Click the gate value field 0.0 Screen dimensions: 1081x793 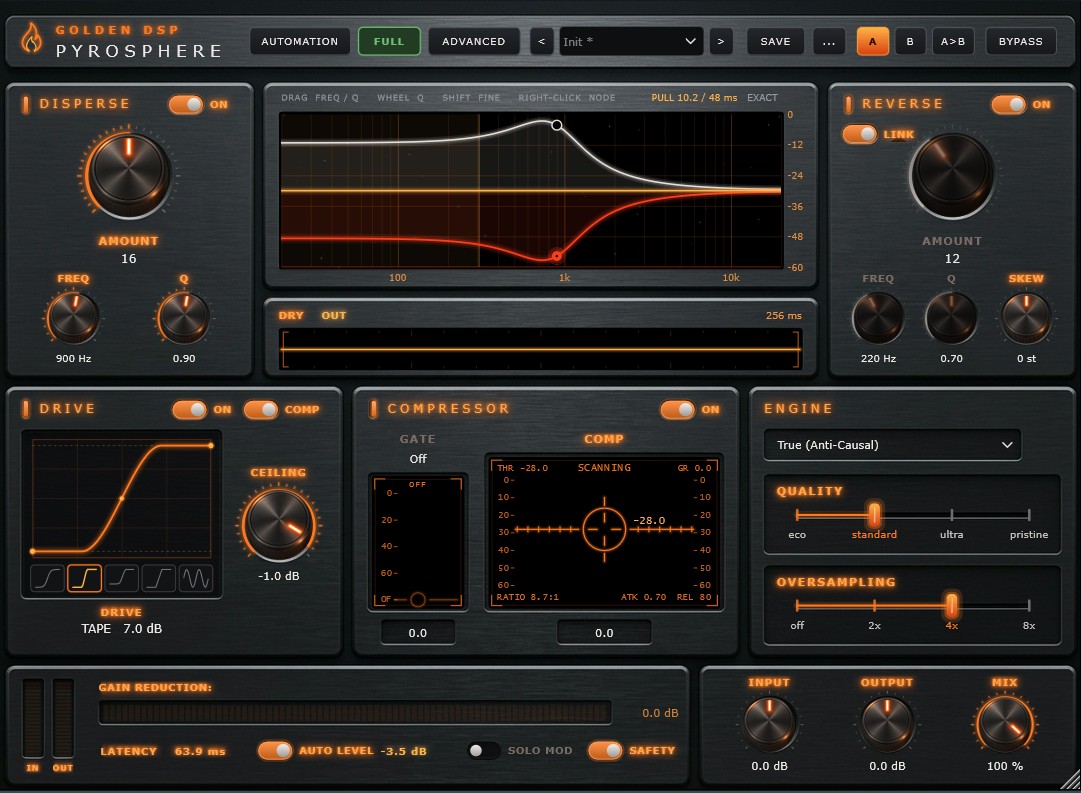tap(418, 632)
